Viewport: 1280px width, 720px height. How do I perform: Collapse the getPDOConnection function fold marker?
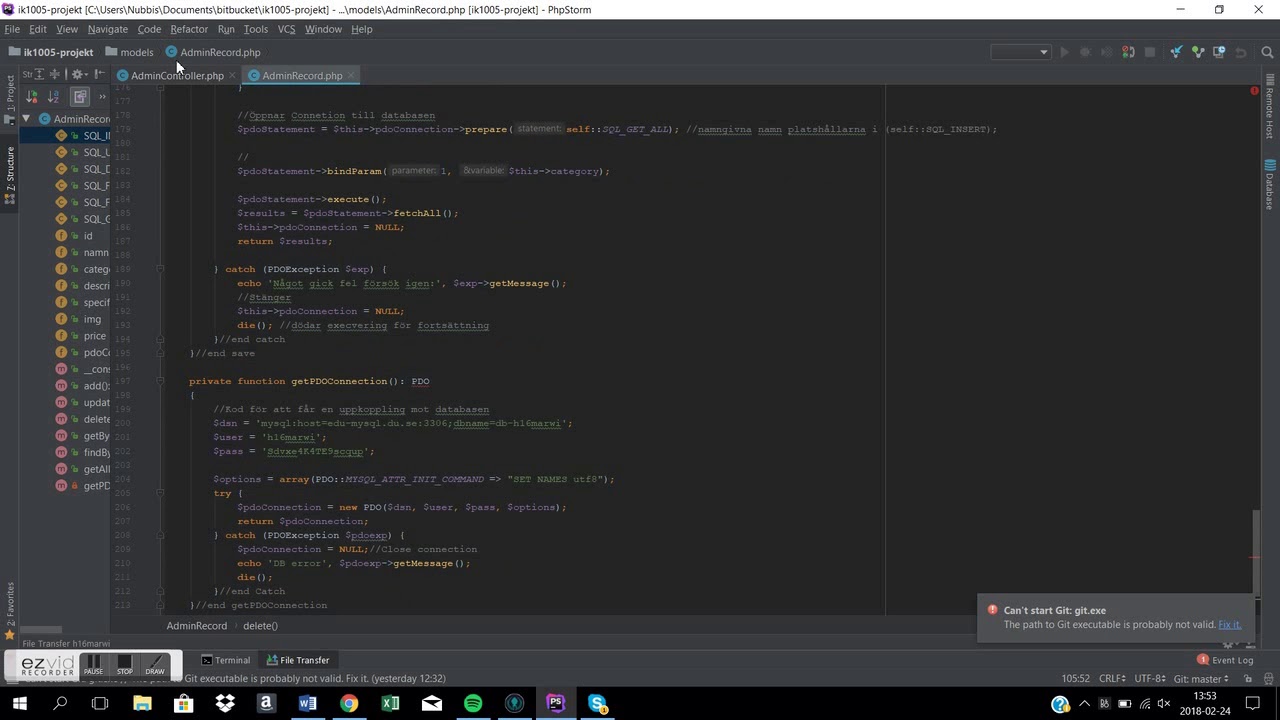(x=160, y=381)
